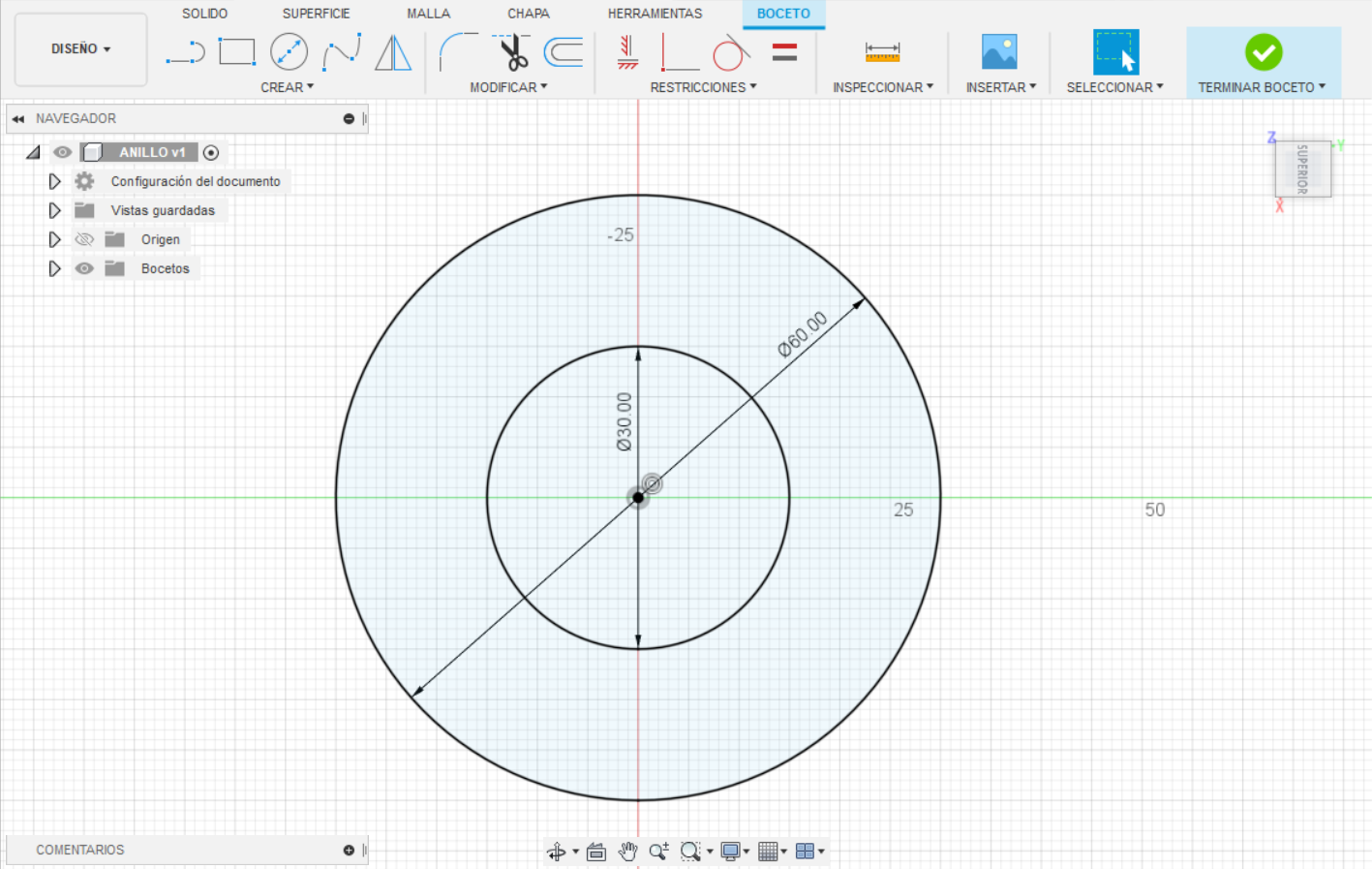This screenshot has width=1372, height=869.
Task: Click the Zoom Window fit icon
Action: [x=690, y=852]
